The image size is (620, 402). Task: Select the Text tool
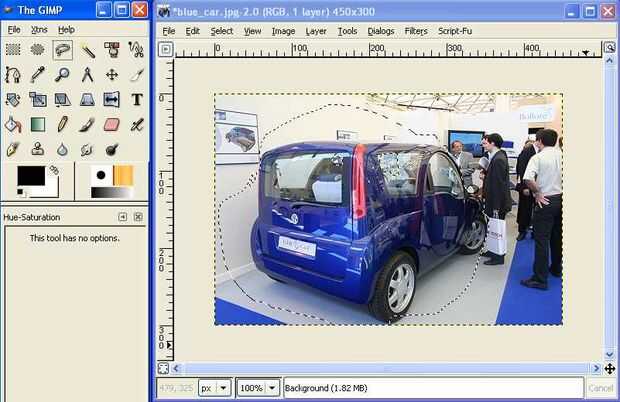[137, 100]
